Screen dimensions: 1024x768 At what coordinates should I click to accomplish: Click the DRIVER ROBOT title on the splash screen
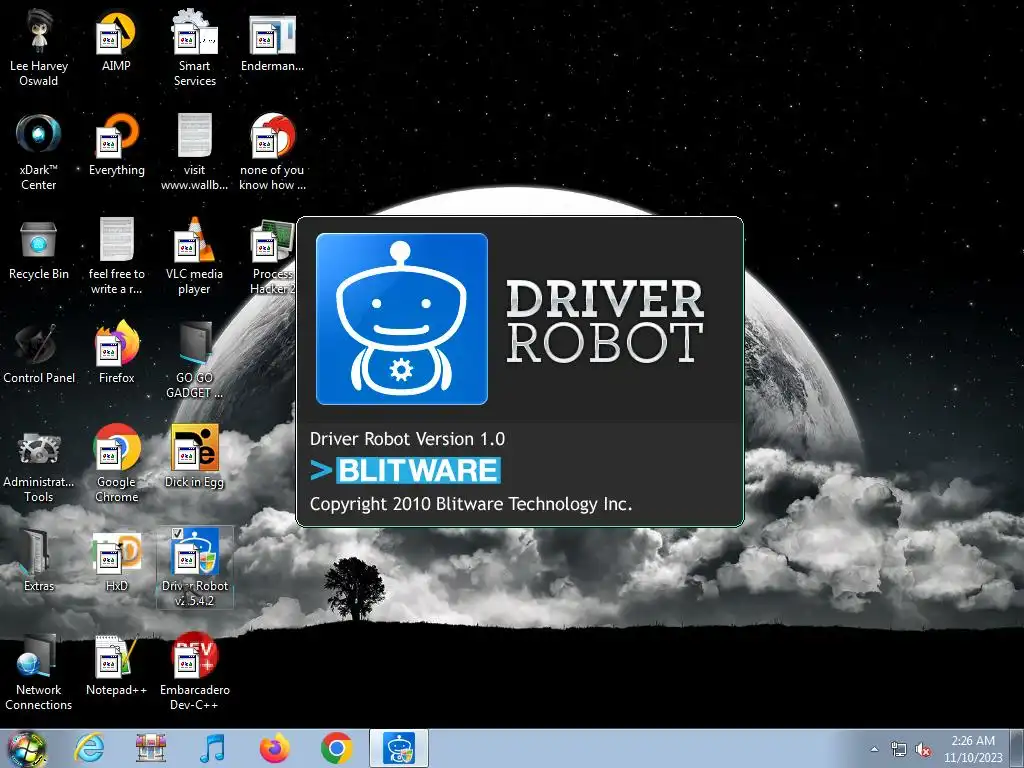pyautogui.click(x=605, y=321)
